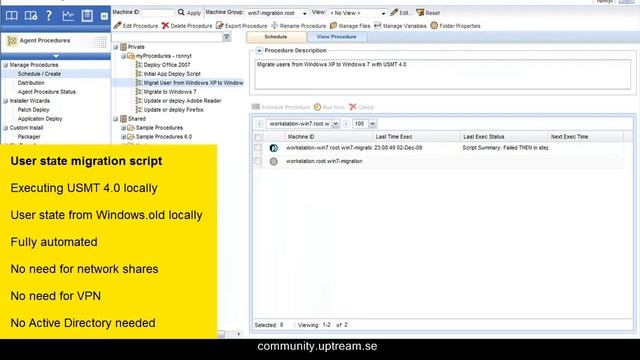This screenshot has width=640, height=360.
Task: Click Schedule Procedure button
Action: pos(281,107)
